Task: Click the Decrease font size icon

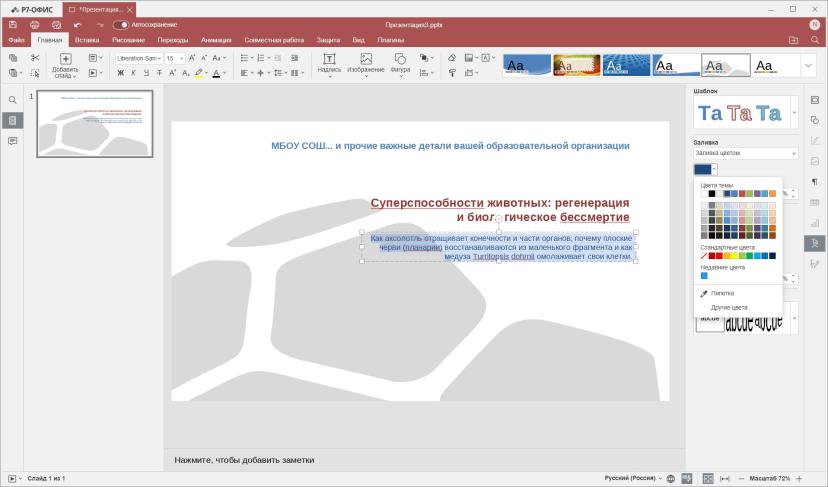Action: (204, 58)
